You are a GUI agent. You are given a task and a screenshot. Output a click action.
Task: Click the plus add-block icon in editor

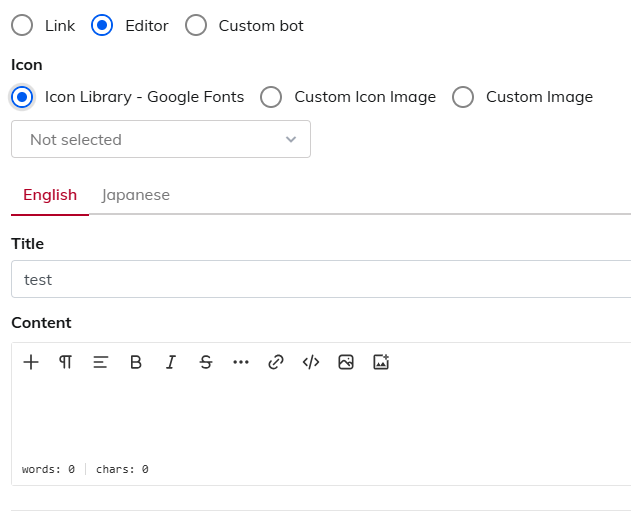tap(31, 362)
